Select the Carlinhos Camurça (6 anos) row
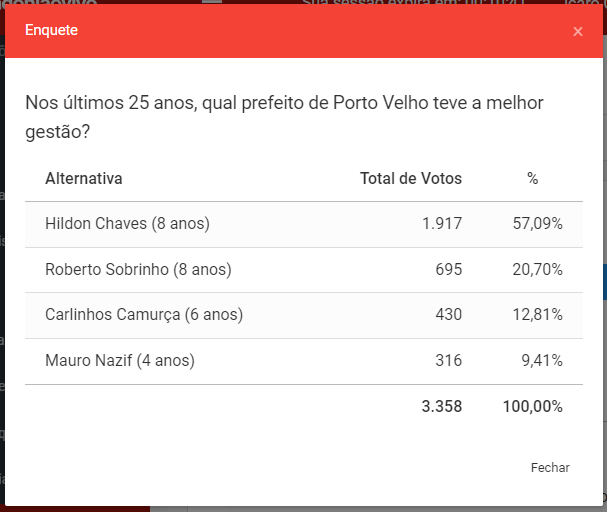The image size is (607, 512). click(x=144, y=315)
